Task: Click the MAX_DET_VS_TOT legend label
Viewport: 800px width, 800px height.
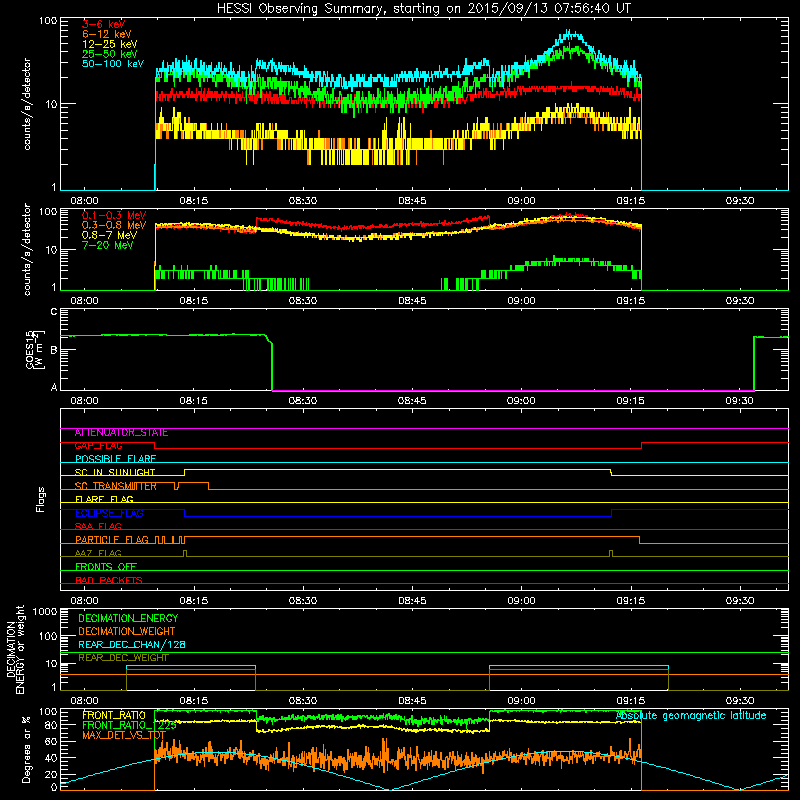Action: pyautogui.click(x=124, y=736)
